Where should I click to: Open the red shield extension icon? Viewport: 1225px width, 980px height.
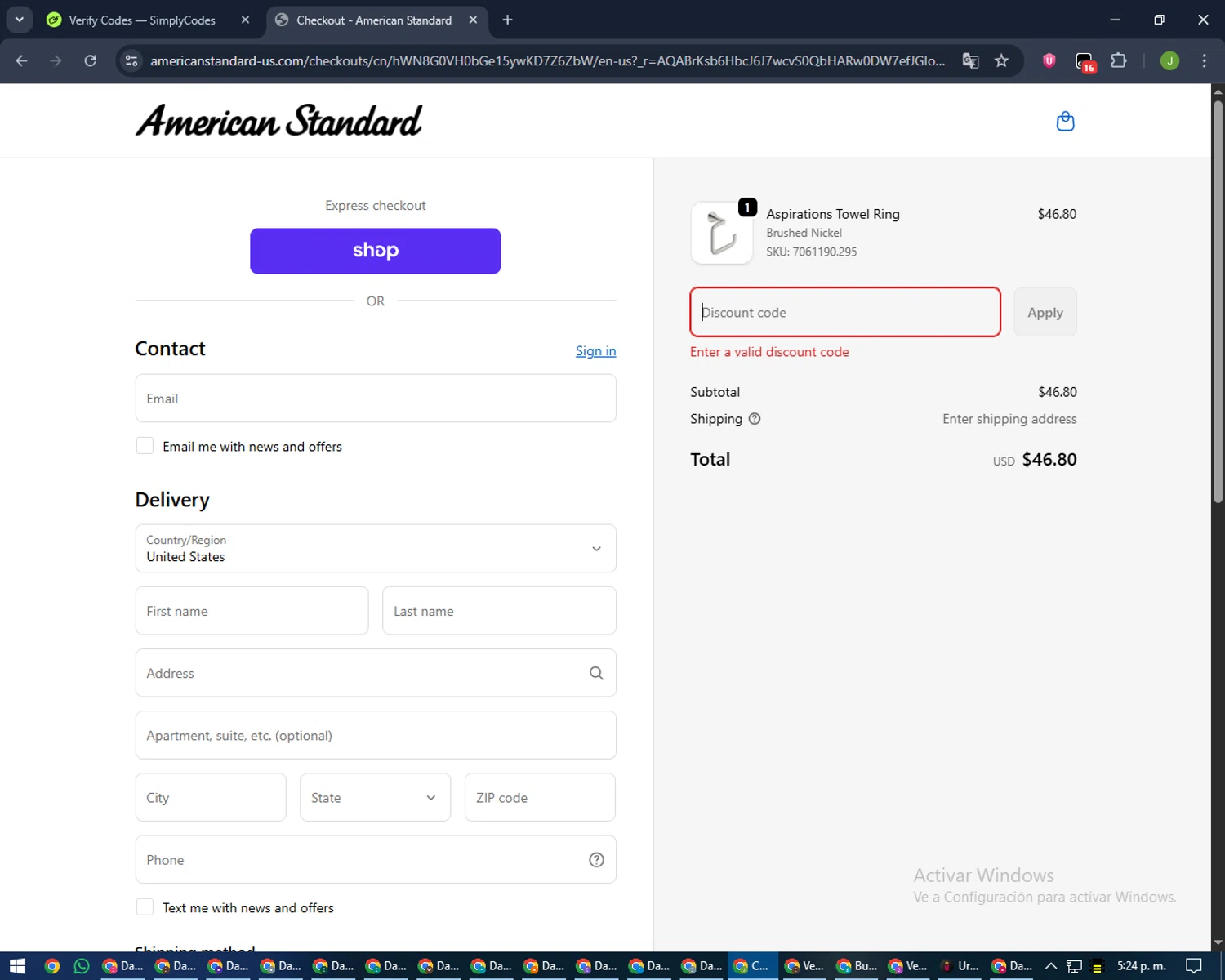tap(1049, 60)
